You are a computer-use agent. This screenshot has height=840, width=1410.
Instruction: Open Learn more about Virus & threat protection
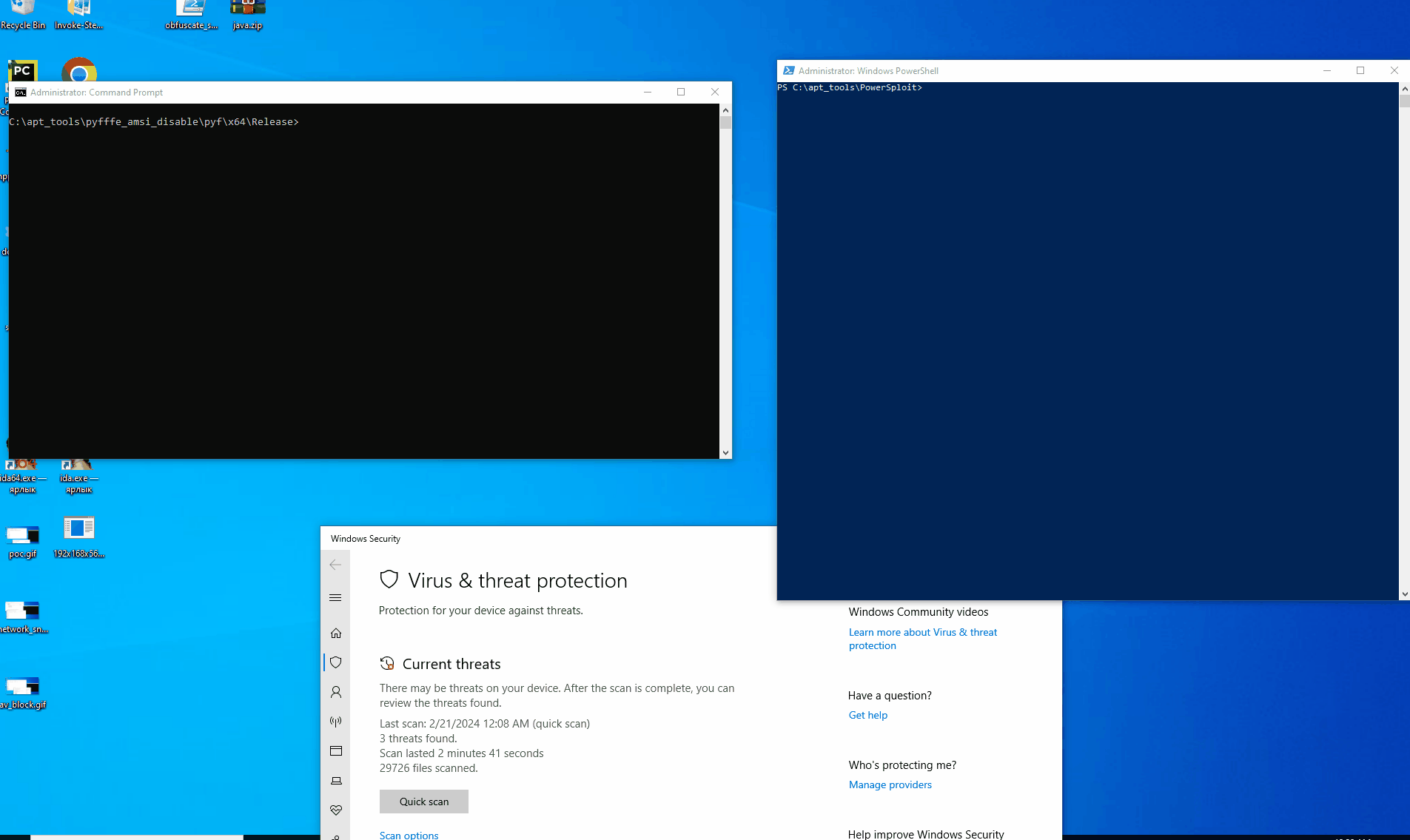922,639
